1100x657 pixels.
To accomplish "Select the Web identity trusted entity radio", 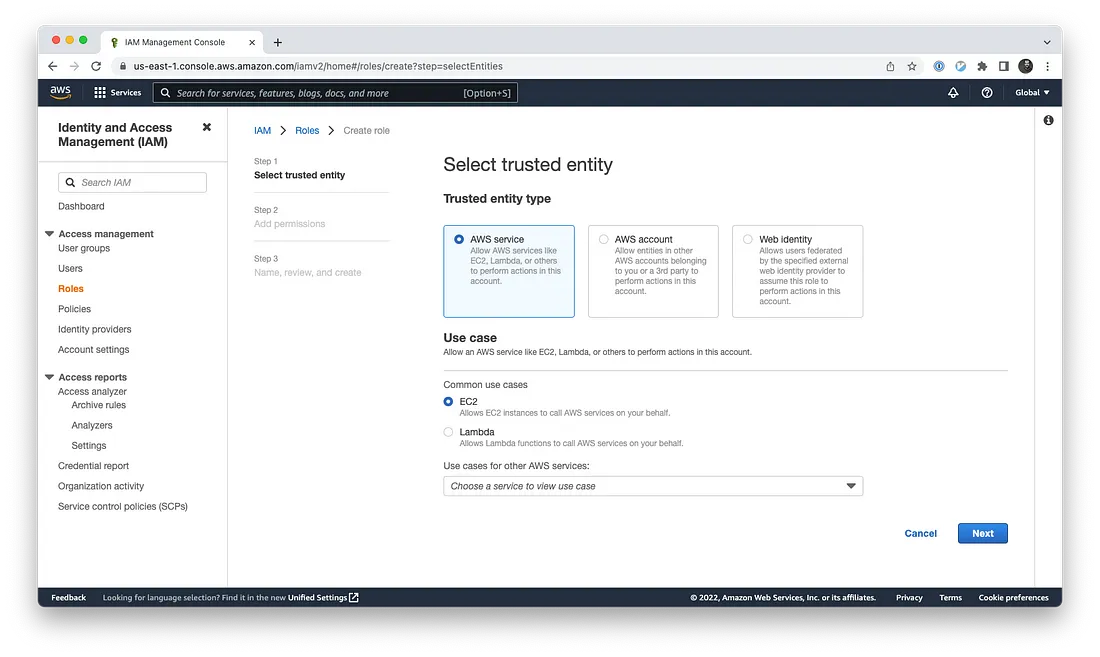I will coord(748,239).
